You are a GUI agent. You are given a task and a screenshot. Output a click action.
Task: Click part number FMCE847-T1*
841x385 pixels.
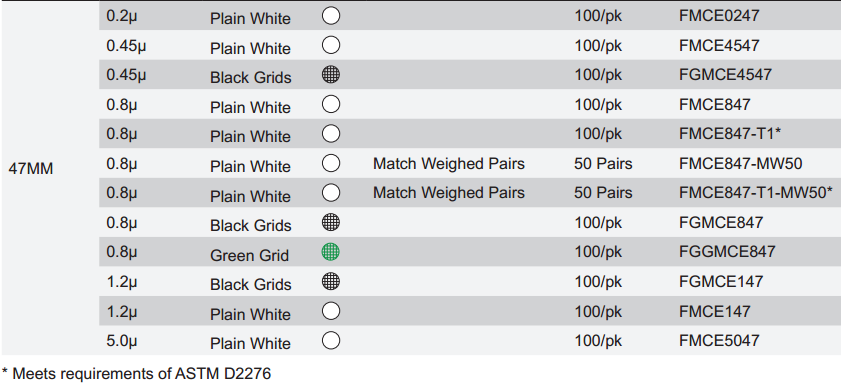coord(729,134)
